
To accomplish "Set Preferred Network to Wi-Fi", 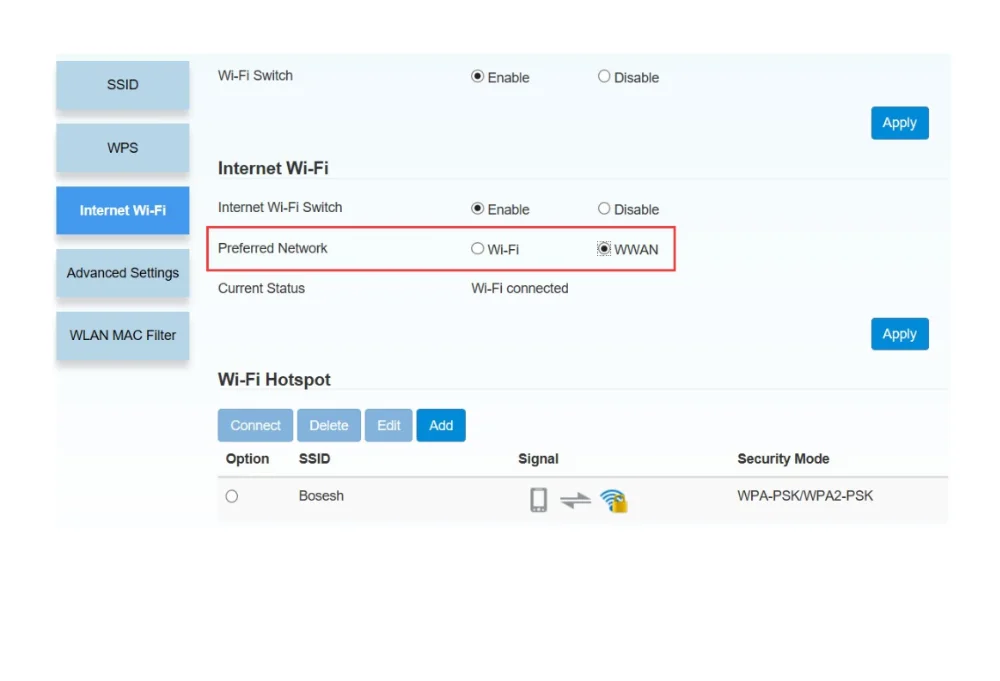I will [x=477, y=249].
